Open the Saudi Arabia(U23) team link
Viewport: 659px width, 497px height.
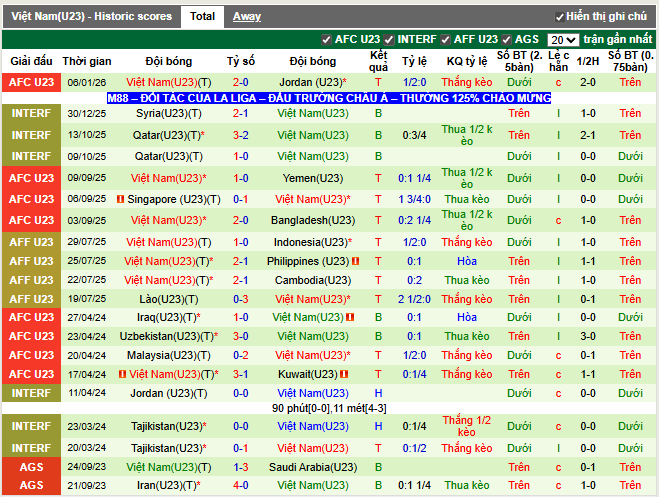pos(313,467)
